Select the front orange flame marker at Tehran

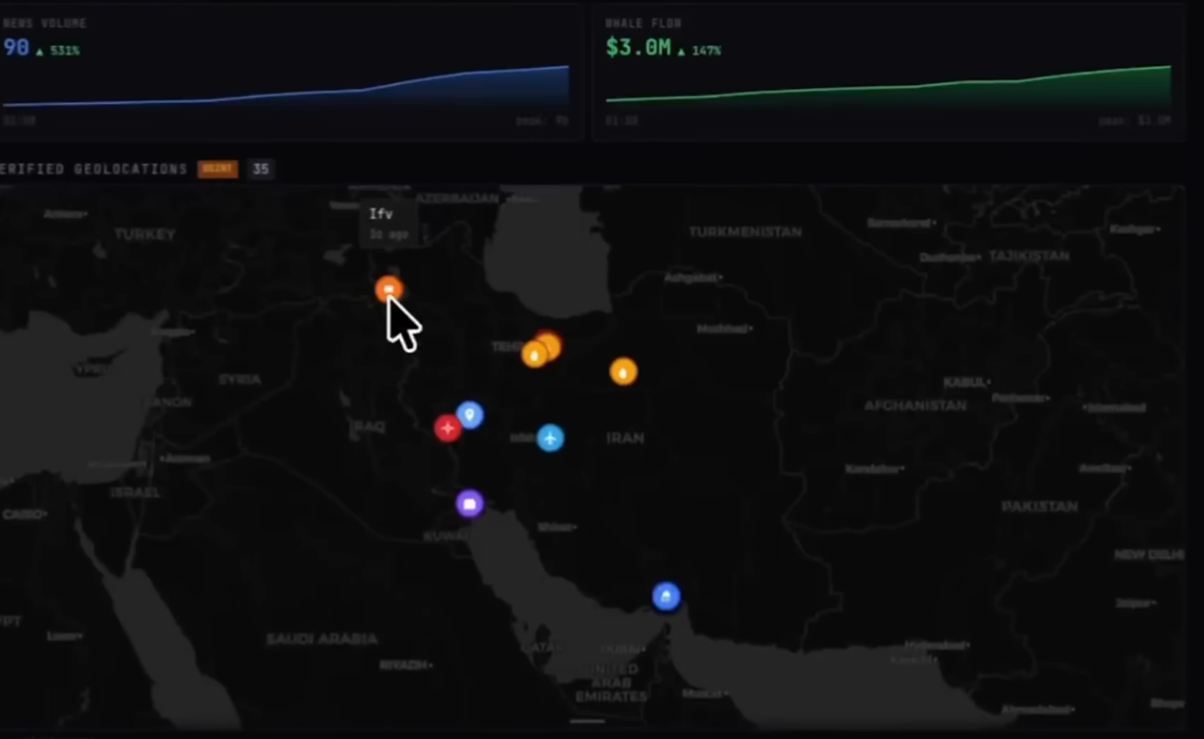tap(535, 354)
